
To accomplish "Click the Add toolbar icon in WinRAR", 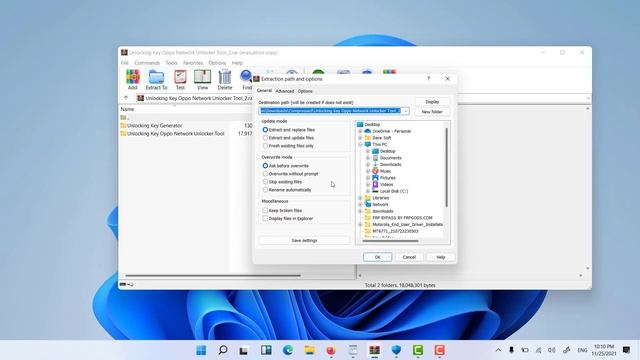I will click(133, 80).
